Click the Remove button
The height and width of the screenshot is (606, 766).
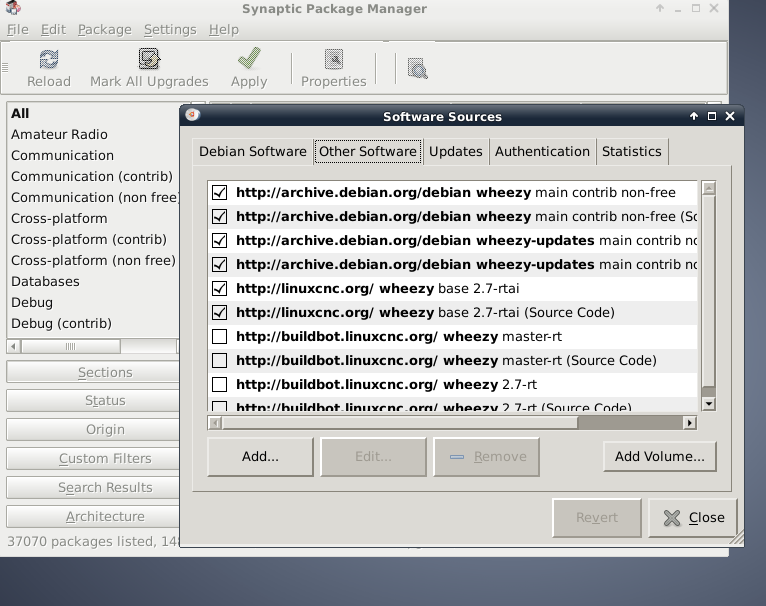click(487, 456)
